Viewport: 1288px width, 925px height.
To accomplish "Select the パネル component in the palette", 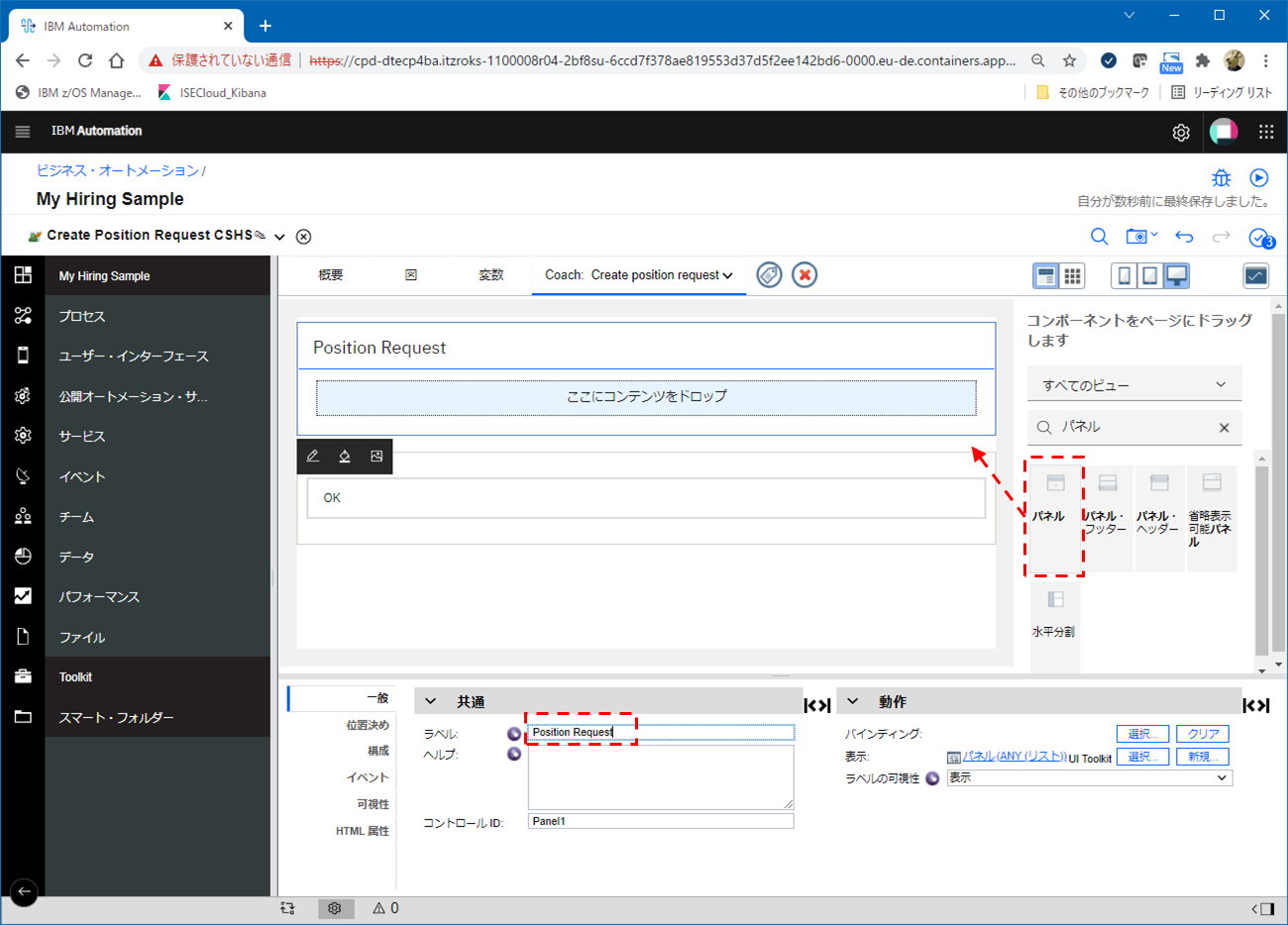I will [1055, 517].
